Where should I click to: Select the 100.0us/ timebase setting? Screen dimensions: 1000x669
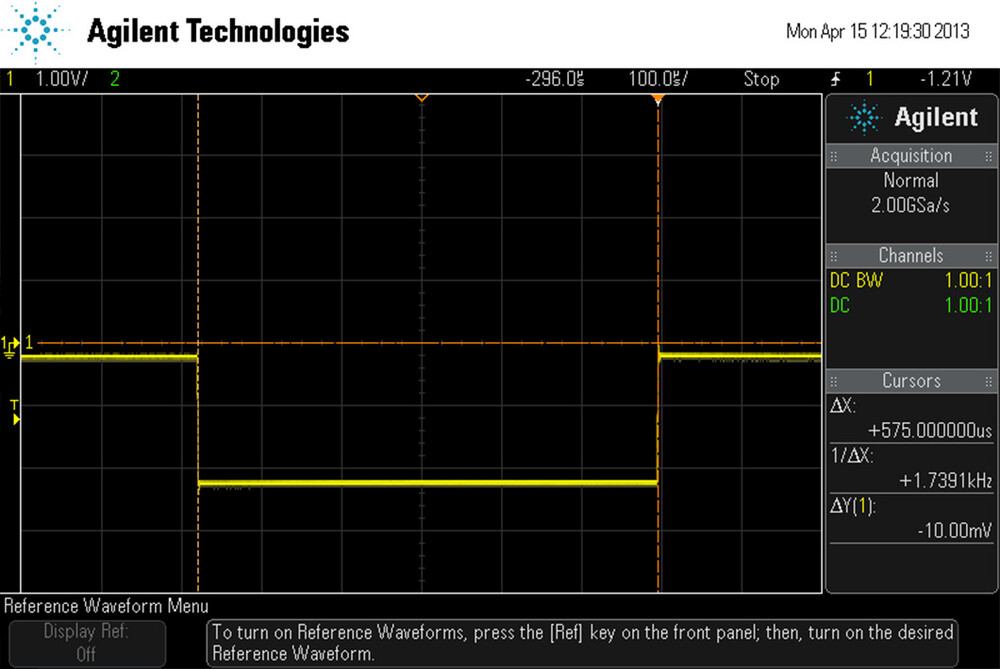pyautogui.click(x=658, y=79)
